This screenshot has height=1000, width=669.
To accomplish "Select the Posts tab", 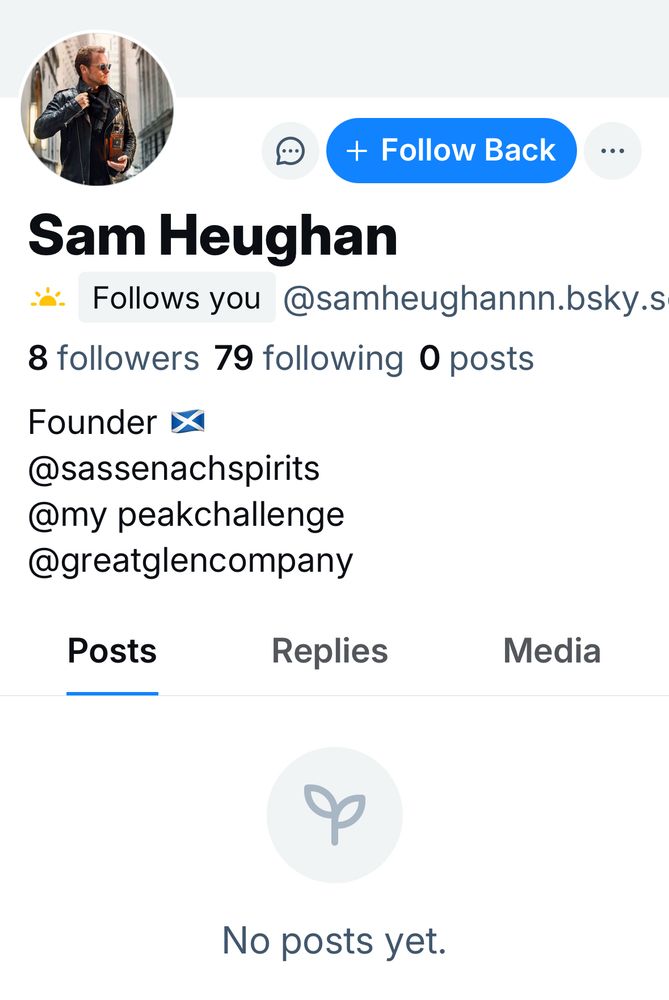I will [112, 651].
